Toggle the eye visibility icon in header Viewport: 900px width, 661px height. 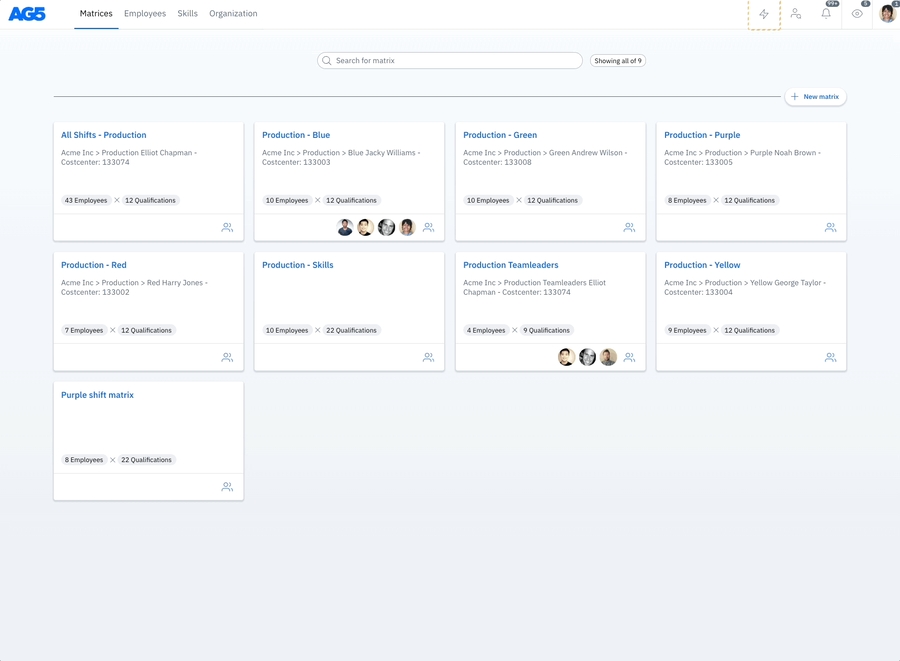[857, 14]
